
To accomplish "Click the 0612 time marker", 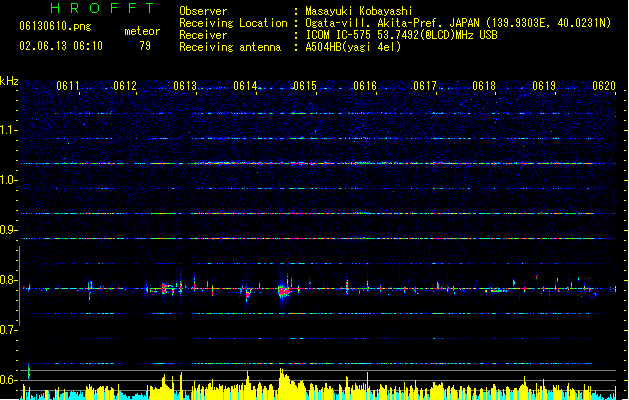I will click(x=125, y=86).
